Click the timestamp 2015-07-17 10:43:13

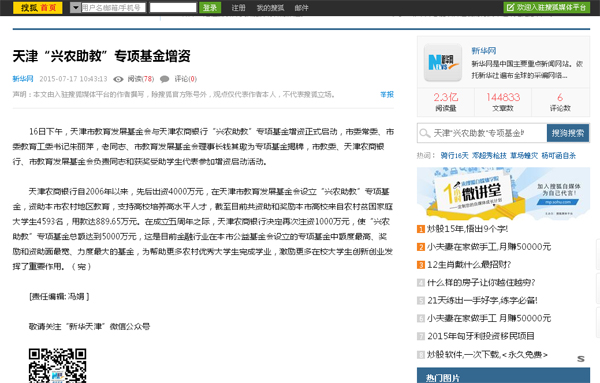click(73, 79)
